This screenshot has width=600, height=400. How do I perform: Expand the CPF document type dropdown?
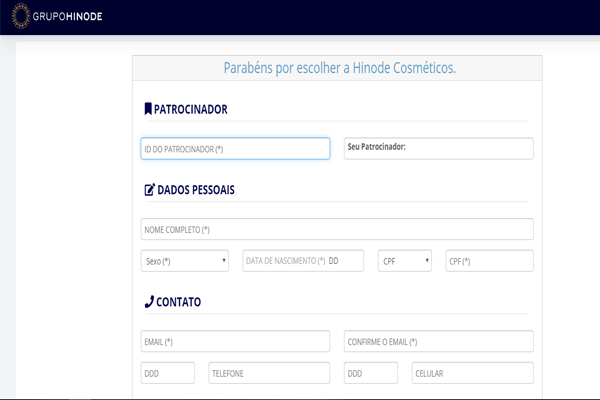(404, 261)
